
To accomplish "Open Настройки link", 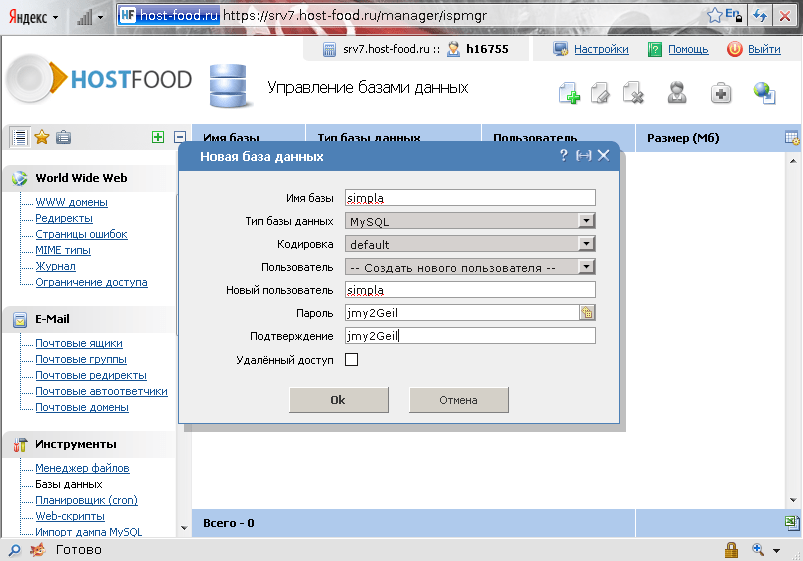I will 601,49.
